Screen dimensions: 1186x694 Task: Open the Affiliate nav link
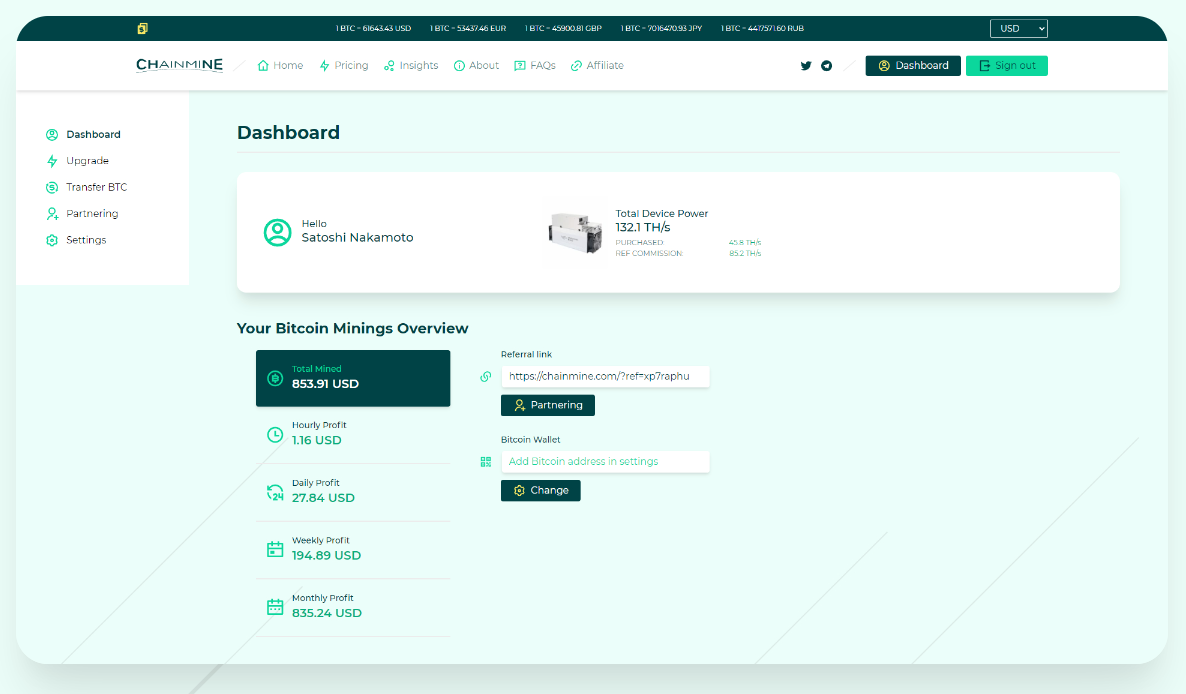597,66
